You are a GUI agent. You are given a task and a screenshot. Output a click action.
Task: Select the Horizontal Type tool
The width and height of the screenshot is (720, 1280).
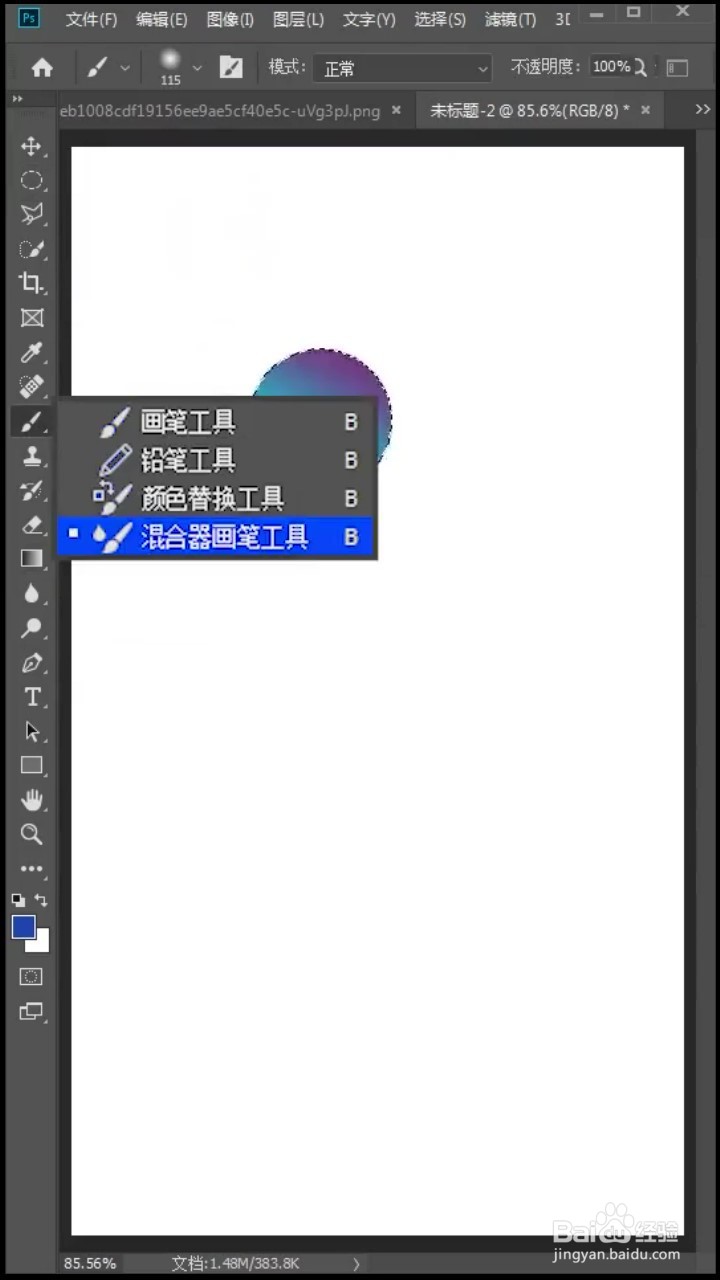pos(32,697)
